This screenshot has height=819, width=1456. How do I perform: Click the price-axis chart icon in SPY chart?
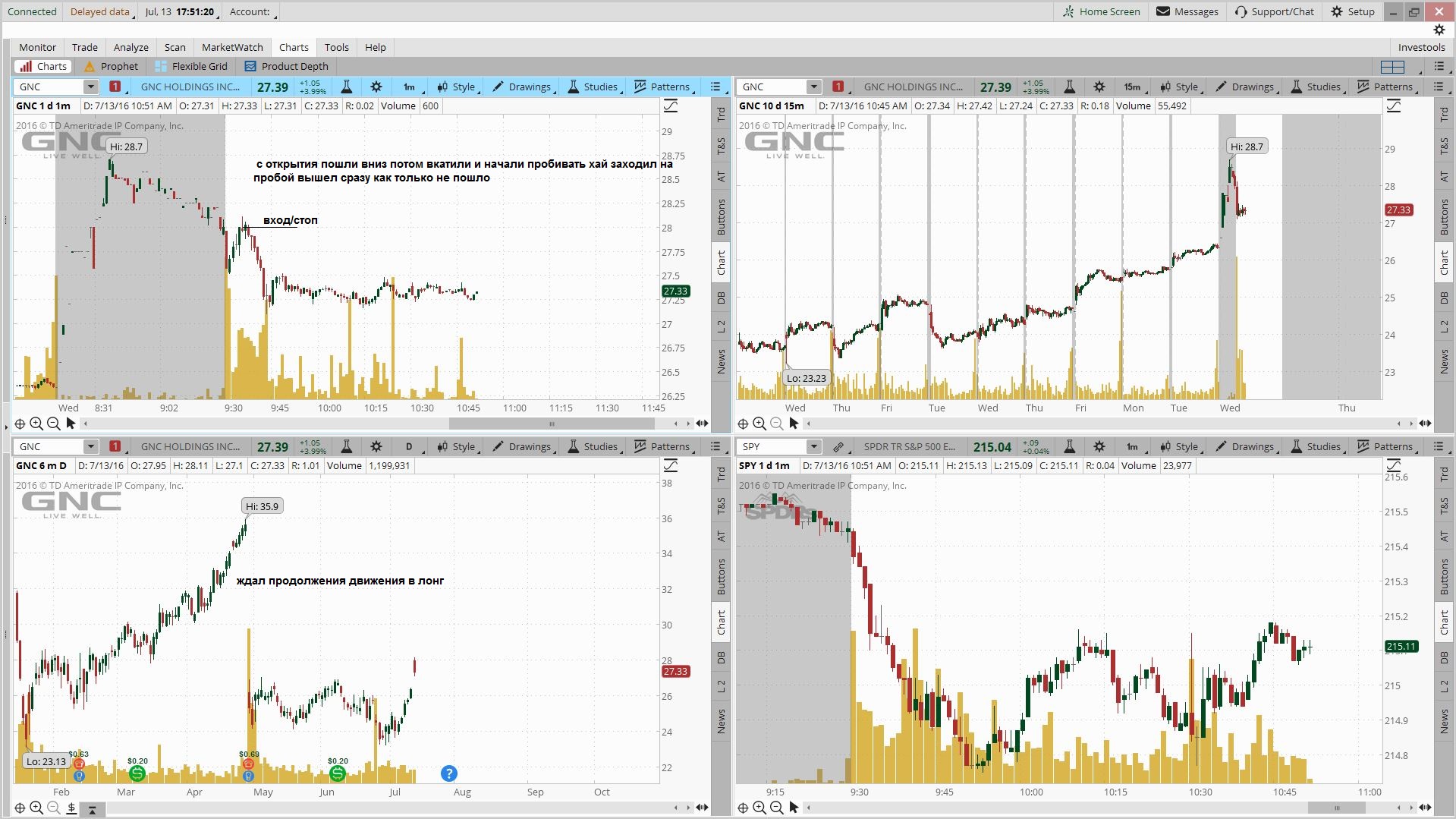tap(1394, 466)
